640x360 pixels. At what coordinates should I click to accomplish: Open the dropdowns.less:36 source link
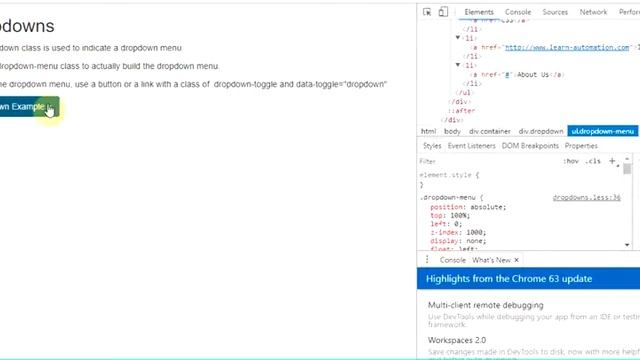(x=587, y=198)
